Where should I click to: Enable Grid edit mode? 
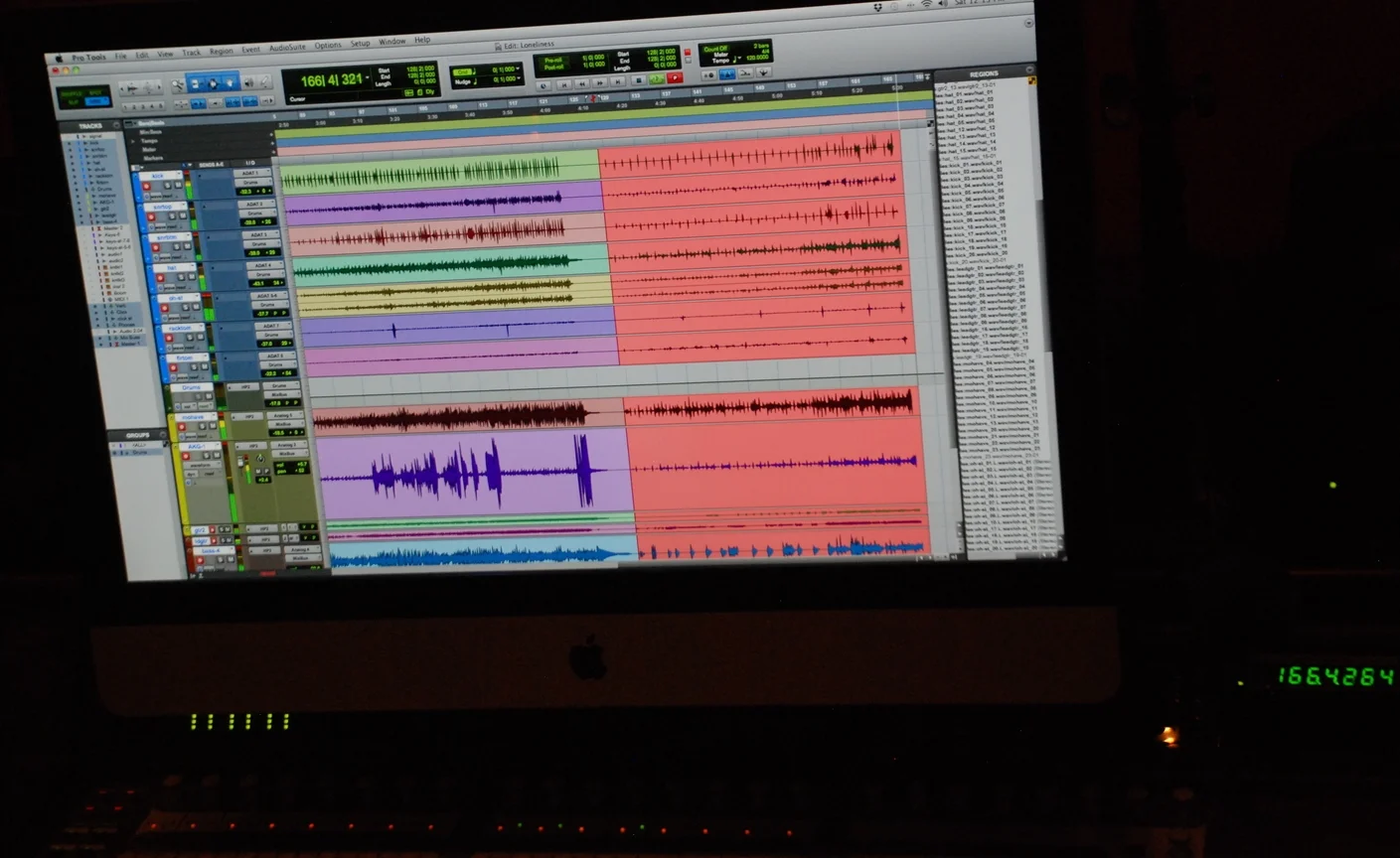point(96,101)
